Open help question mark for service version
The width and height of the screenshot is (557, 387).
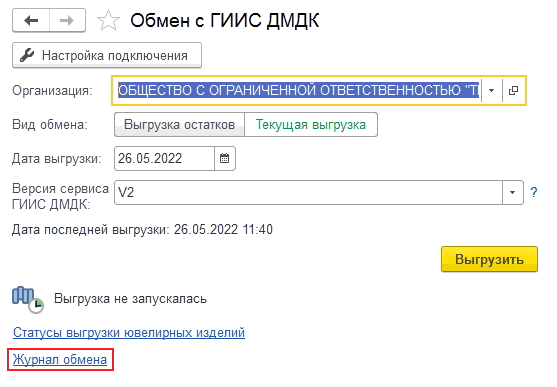coord(534,192)
